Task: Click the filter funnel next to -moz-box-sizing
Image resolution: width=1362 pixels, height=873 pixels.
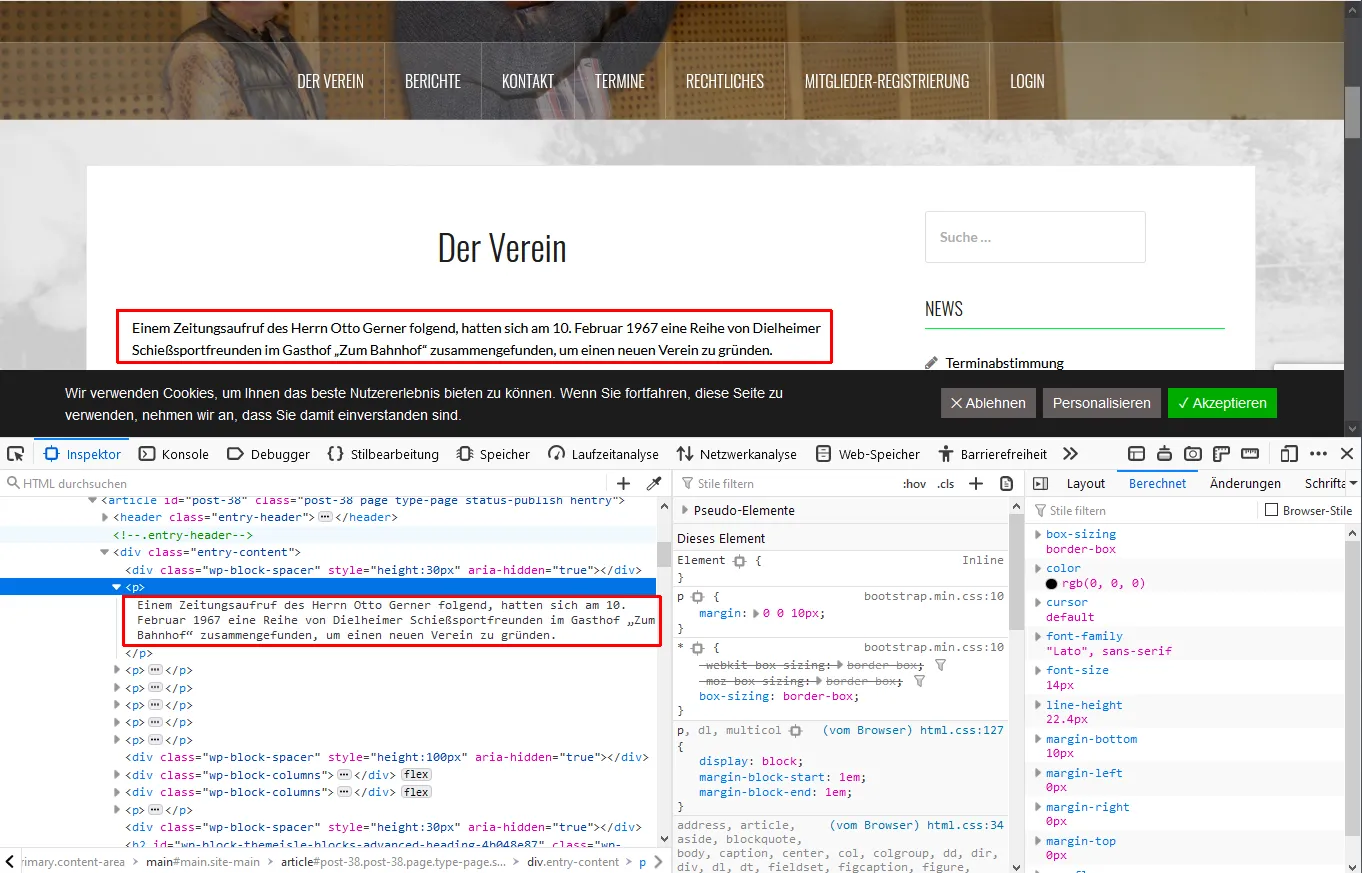Action: 919,681
